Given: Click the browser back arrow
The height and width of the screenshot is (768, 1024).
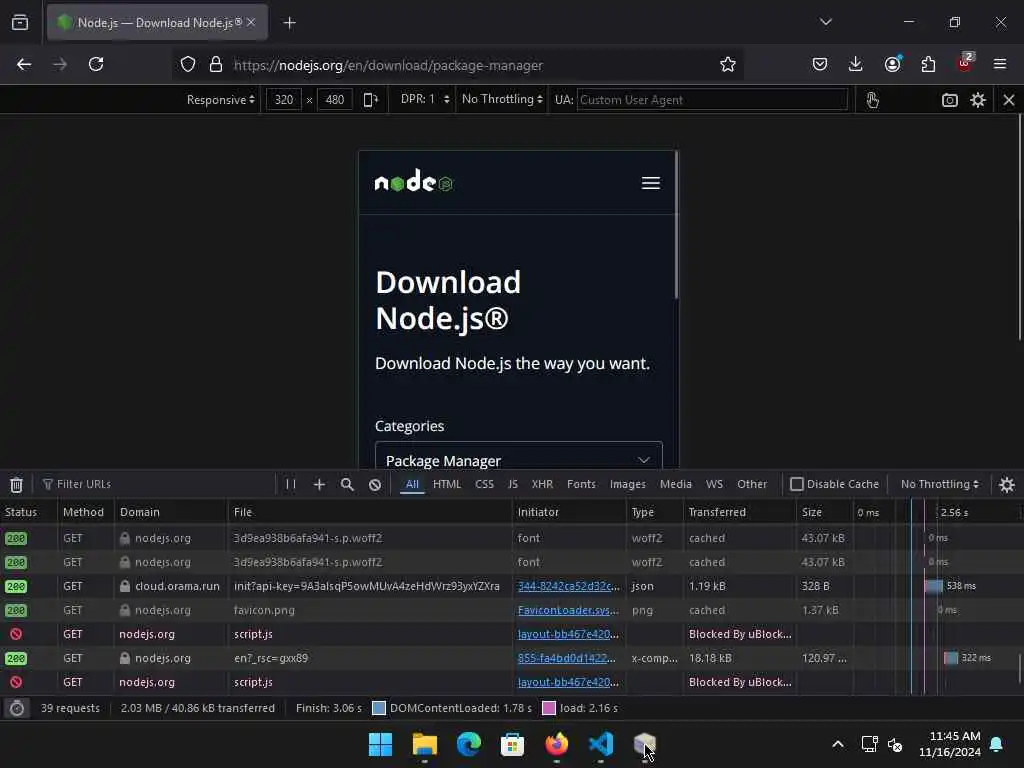Looking at the screenshot, I should [24, 64].
